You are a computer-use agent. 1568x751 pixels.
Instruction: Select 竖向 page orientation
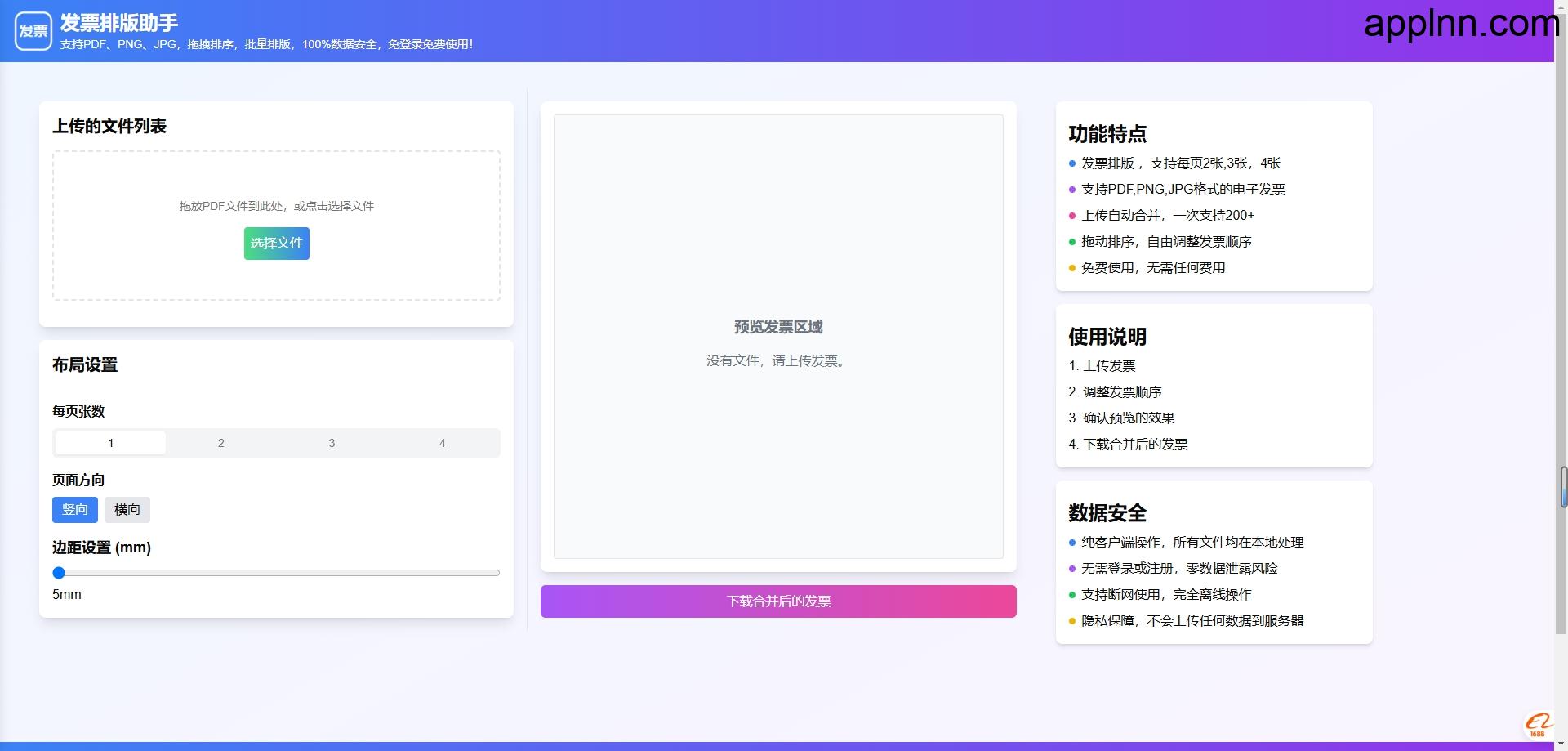[x=74, y=509]
